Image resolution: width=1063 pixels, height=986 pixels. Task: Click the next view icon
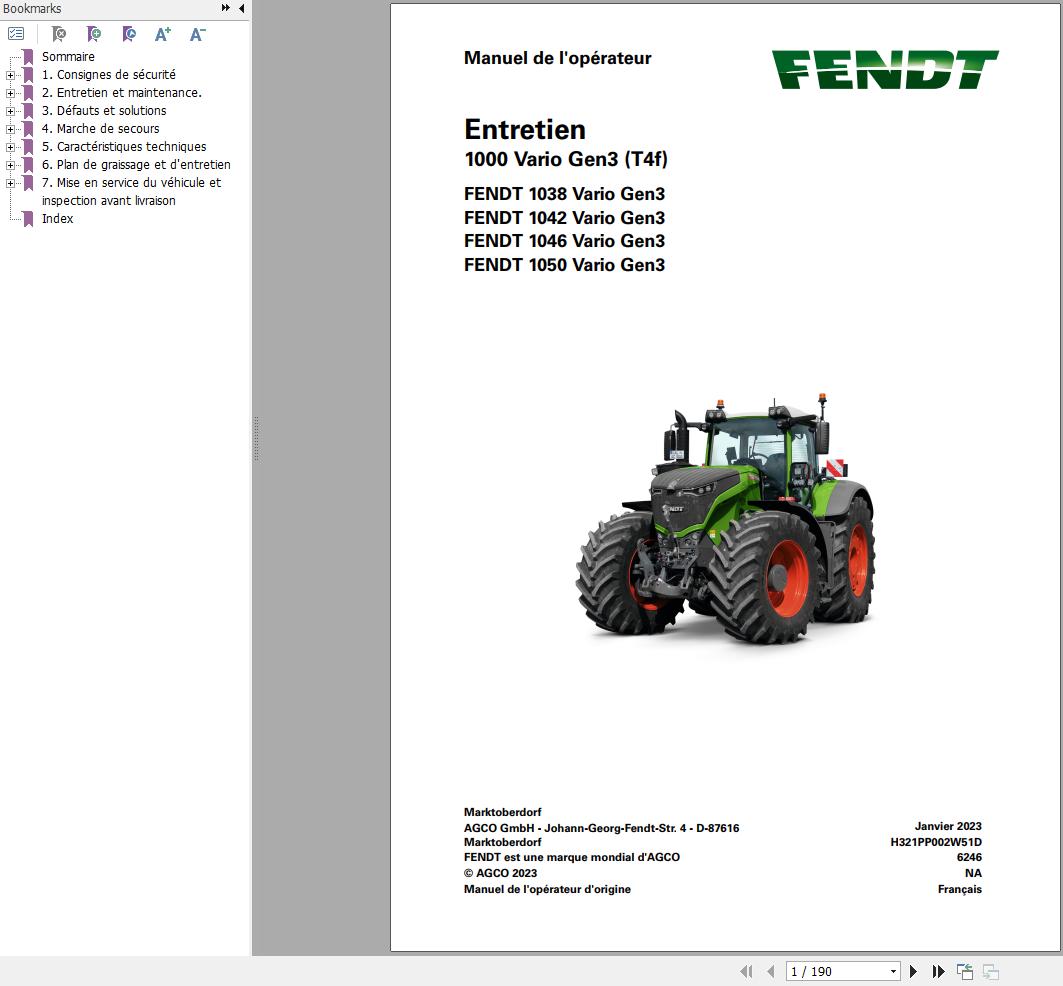pos(990,971)
